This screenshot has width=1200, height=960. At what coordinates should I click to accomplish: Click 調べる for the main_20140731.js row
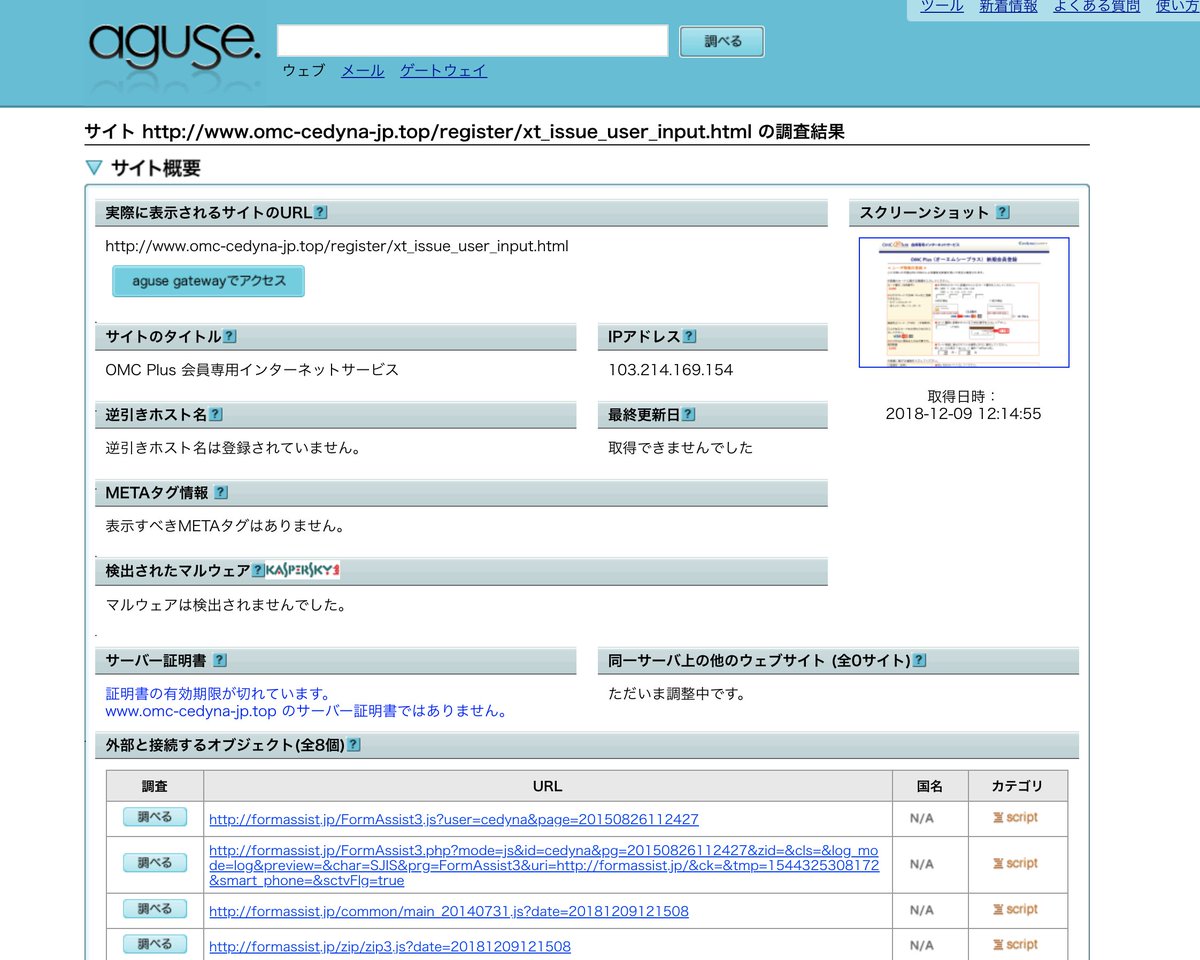(155, 910)
